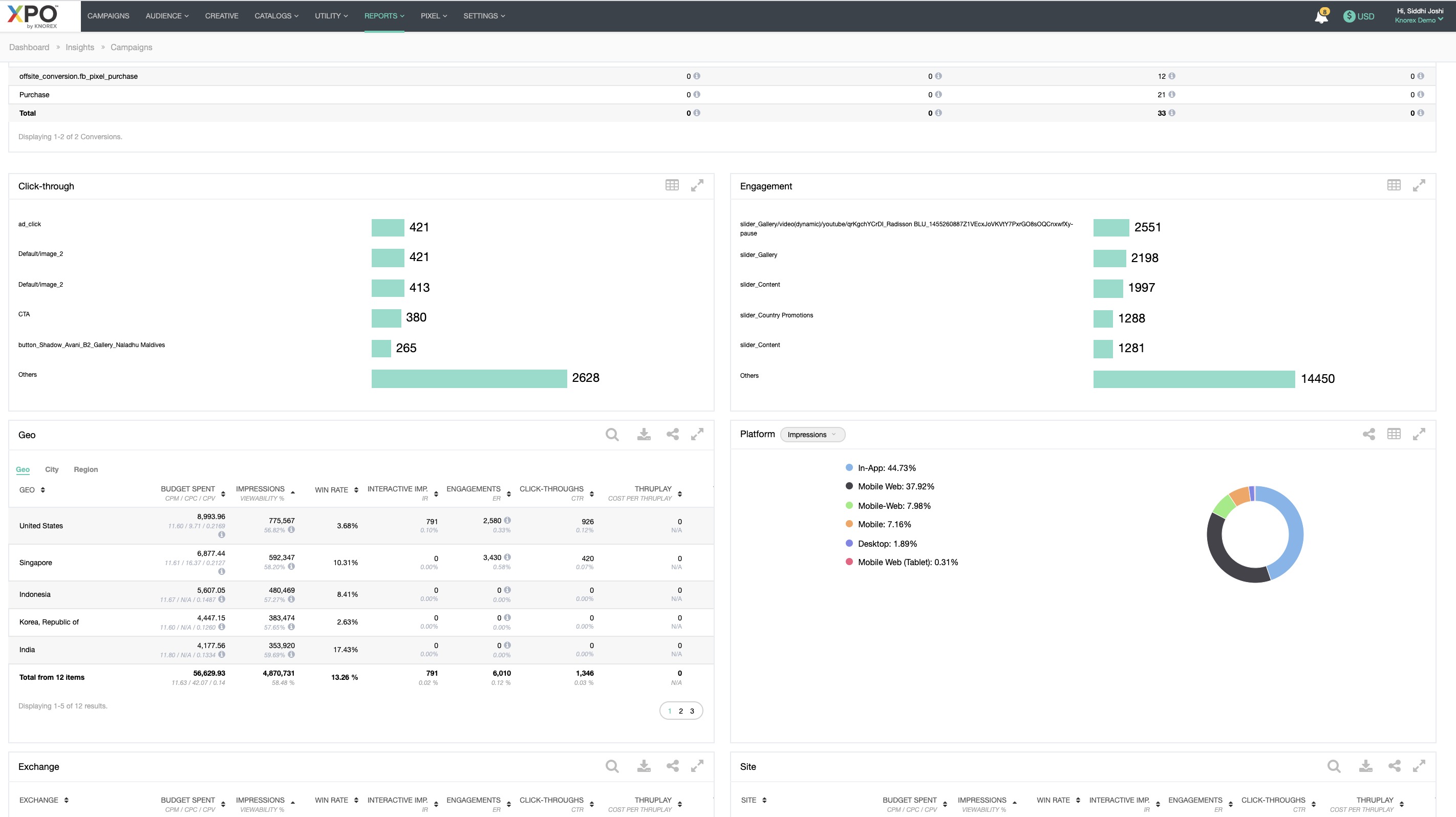Expand the Engagement panel to fullscreen
Screen dimensions: 1456x817
click(x=1419, y=185)
